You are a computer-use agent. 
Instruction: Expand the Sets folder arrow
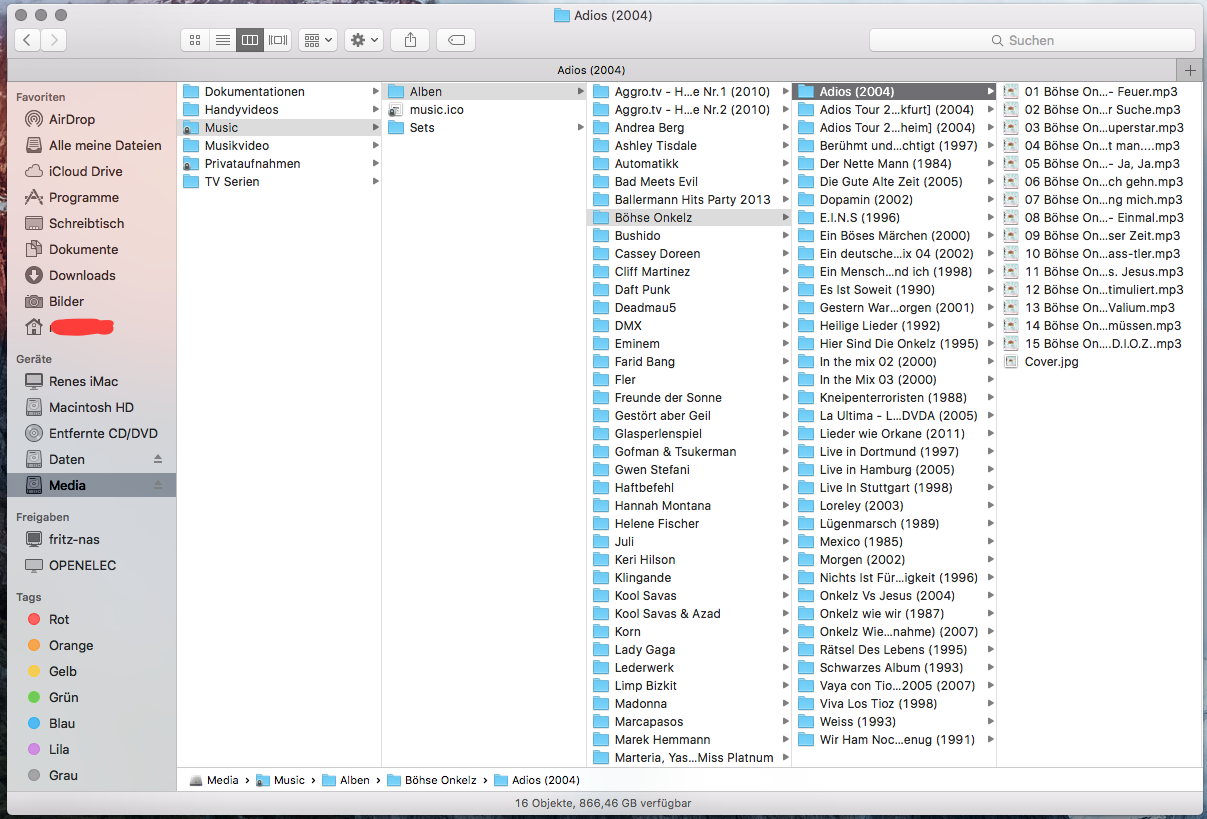[580, 128]
